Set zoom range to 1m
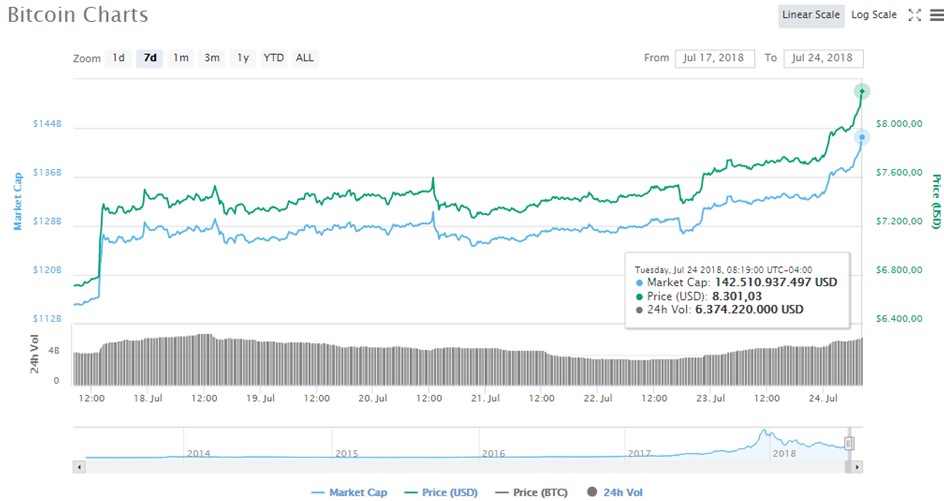Image resolution: width=944 pixels, height=501 pixels. click(x=181, y=58)
